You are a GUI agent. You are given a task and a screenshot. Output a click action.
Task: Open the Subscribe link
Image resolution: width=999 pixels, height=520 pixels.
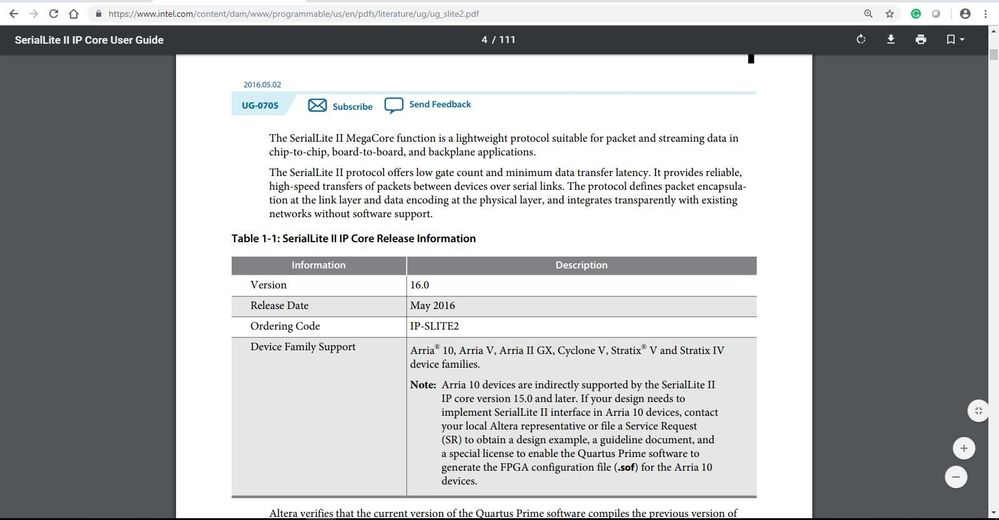coord(352,106)
